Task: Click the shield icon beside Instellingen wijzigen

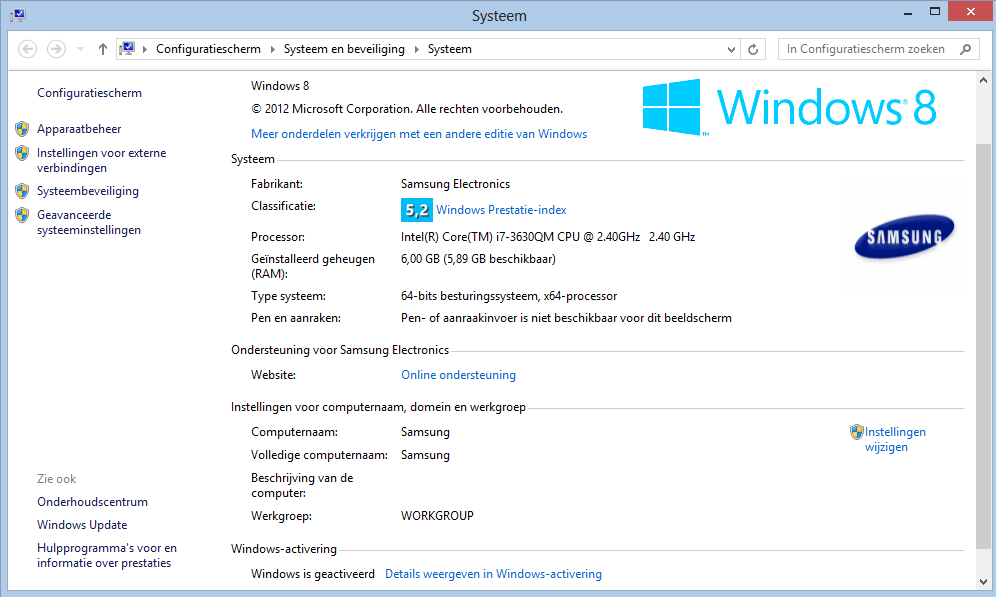Action: (x=857, y=433)
